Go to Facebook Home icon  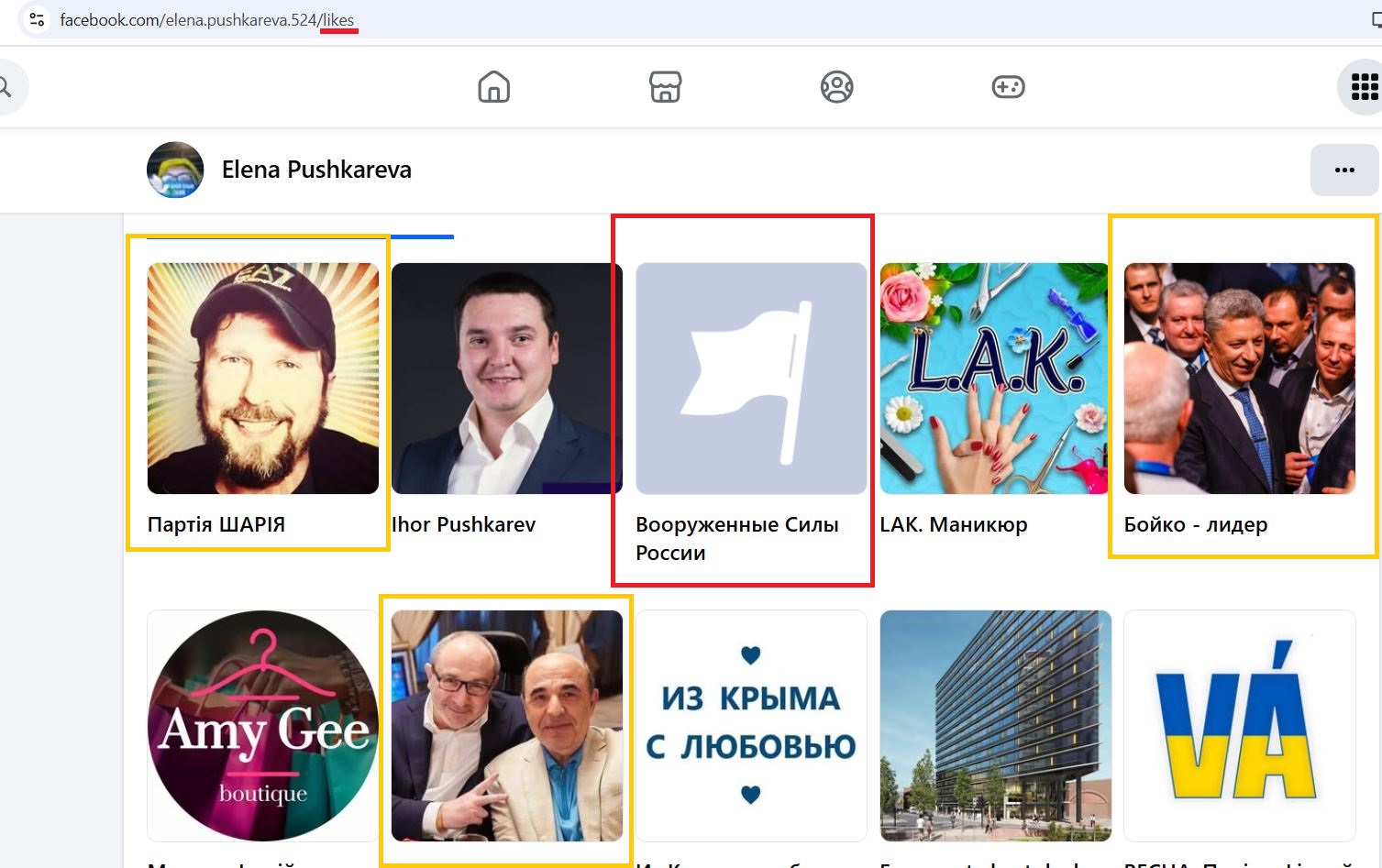pyautogui.click(x=493, y=87)
